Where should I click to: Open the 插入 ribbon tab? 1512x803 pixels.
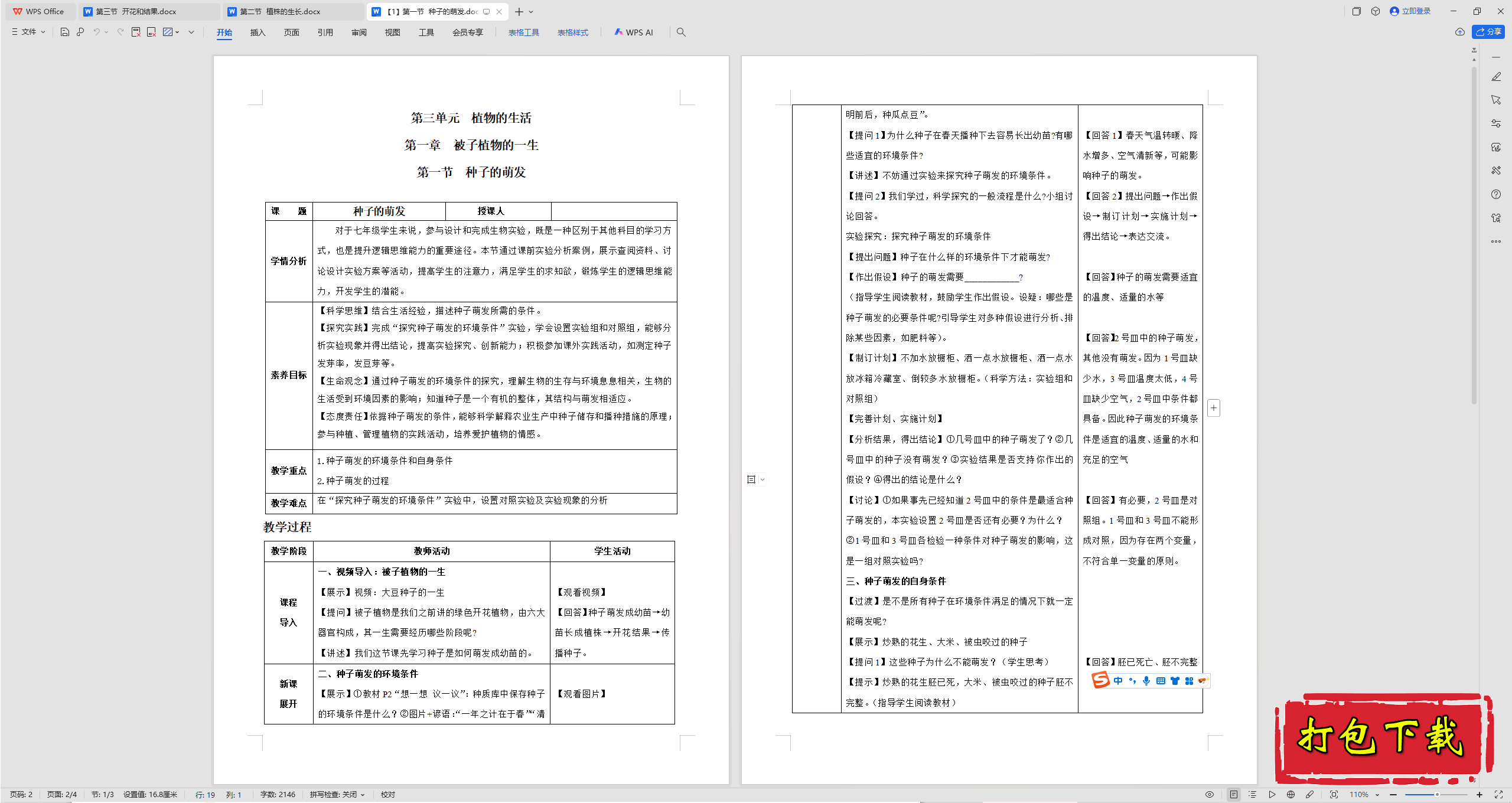[258, 32]
